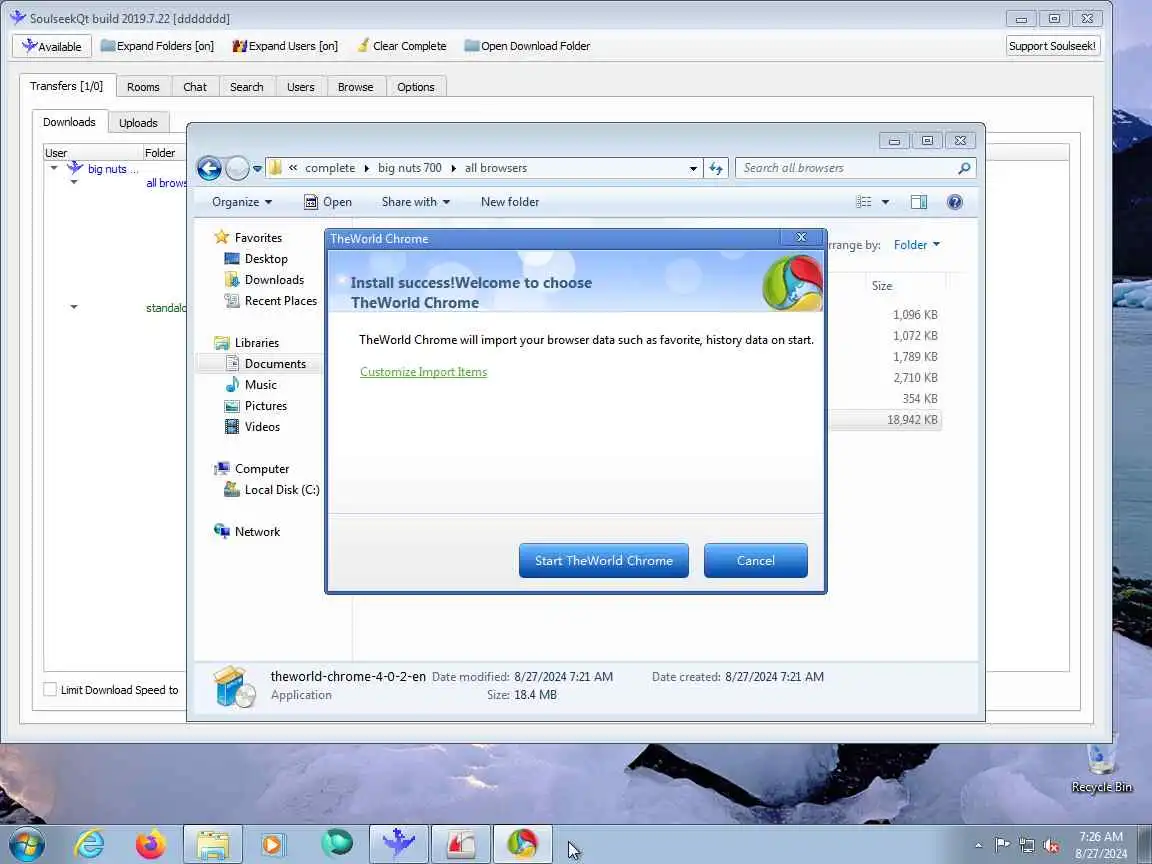This screenshot has width=1152, height=864.
Task: Launch Firefox from taskbar
Action: [x=151, y=844]
